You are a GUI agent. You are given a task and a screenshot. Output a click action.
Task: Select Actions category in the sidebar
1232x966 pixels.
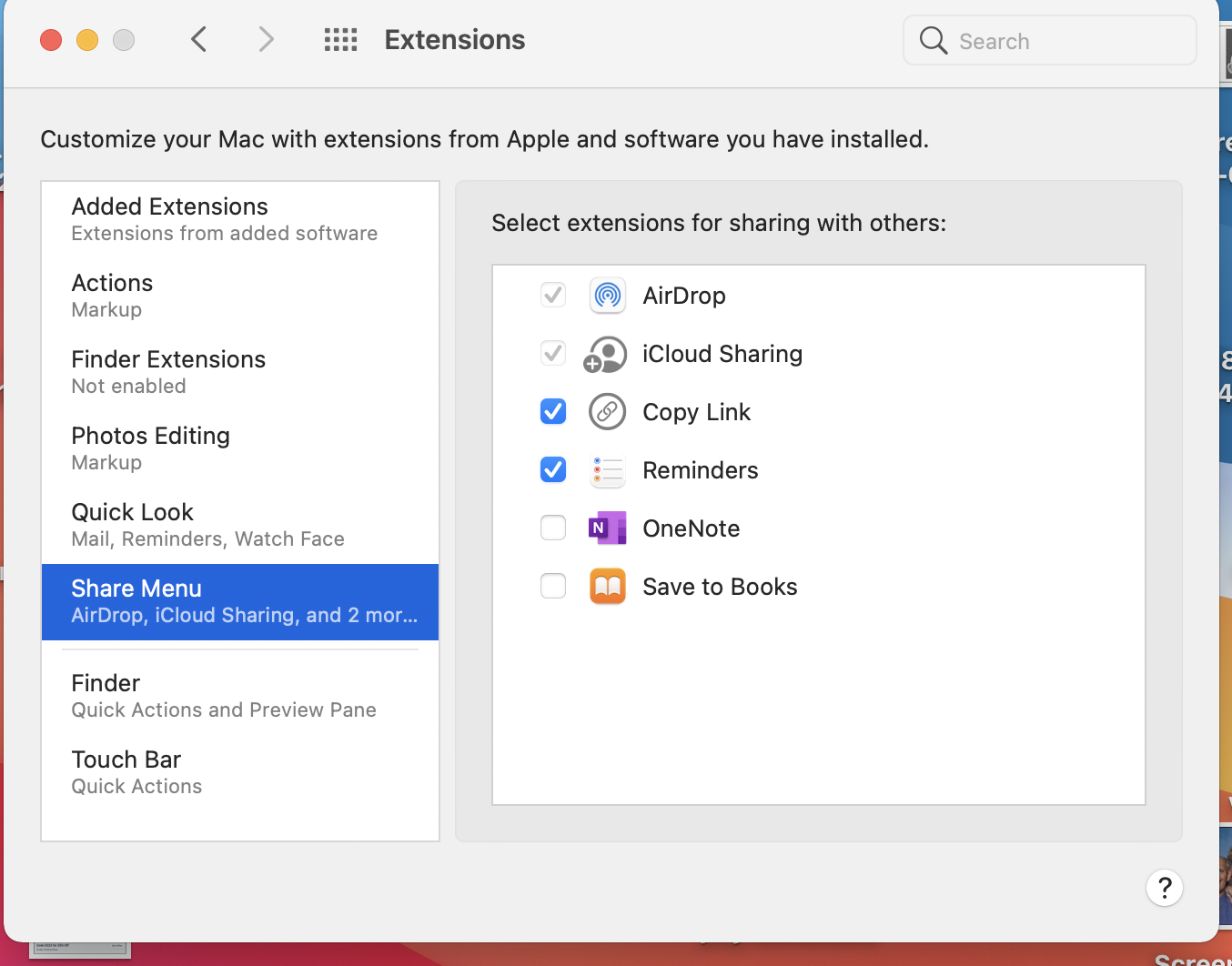click(240, 296)
